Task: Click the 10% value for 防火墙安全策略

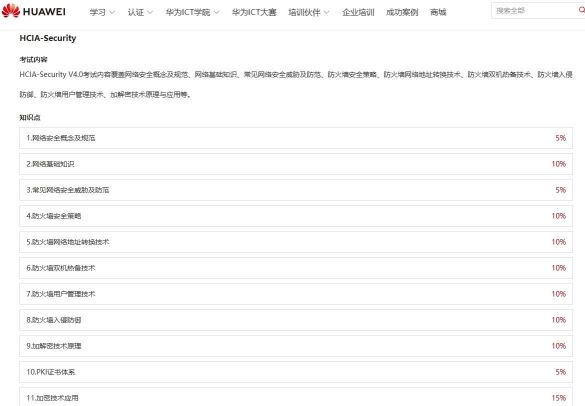Action: (559, 216)
